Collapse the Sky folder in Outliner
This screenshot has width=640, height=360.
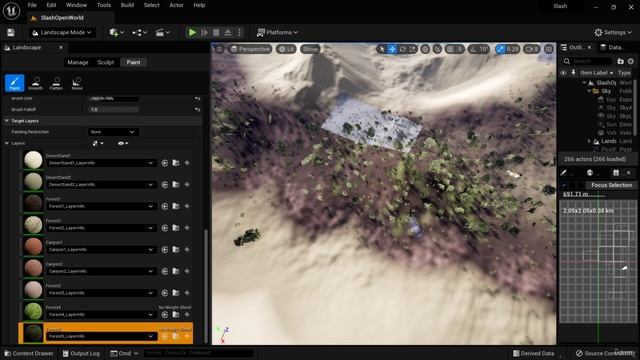tap(589, 91)
